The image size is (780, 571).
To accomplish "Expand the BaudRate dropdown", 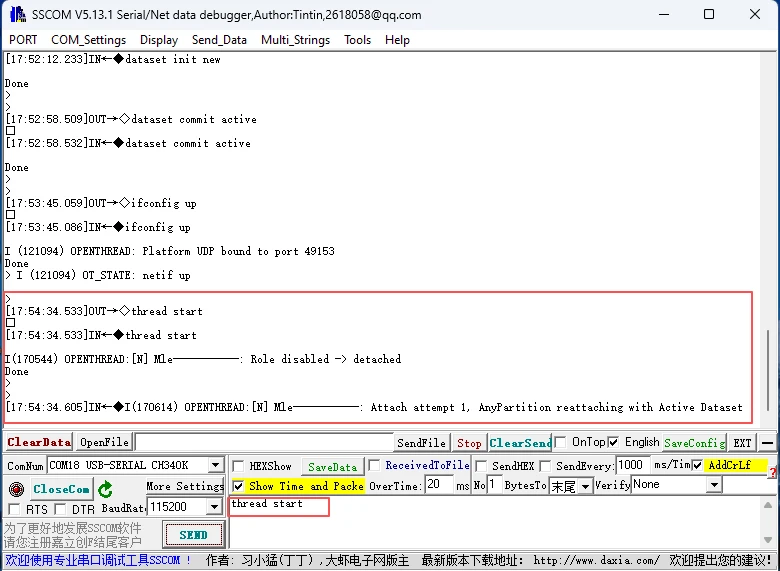I will (x=215, y=508).
